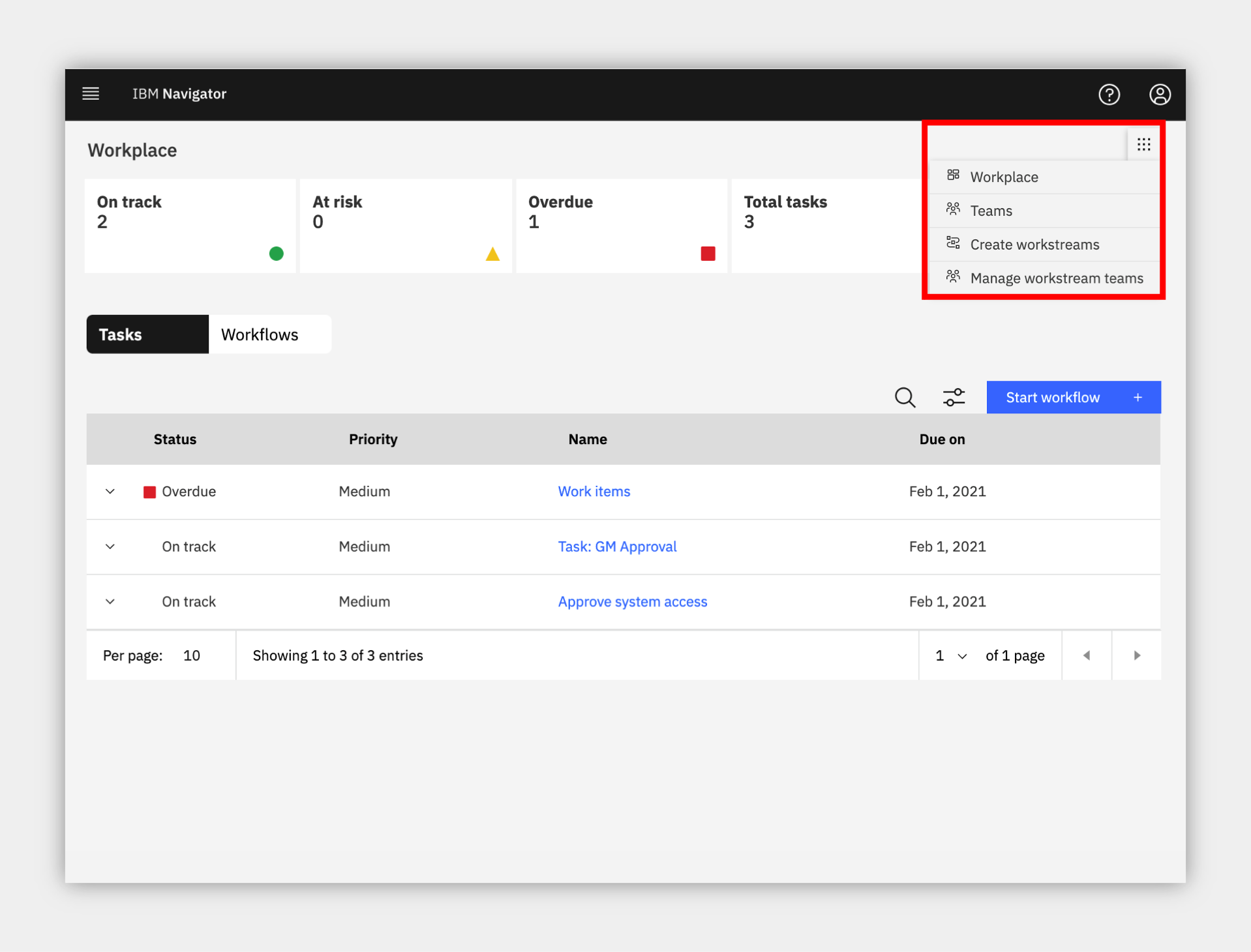Viewport: 1251px width, 952px height.
Task: Open the help question mark icon
Action: coord(1109,95)
